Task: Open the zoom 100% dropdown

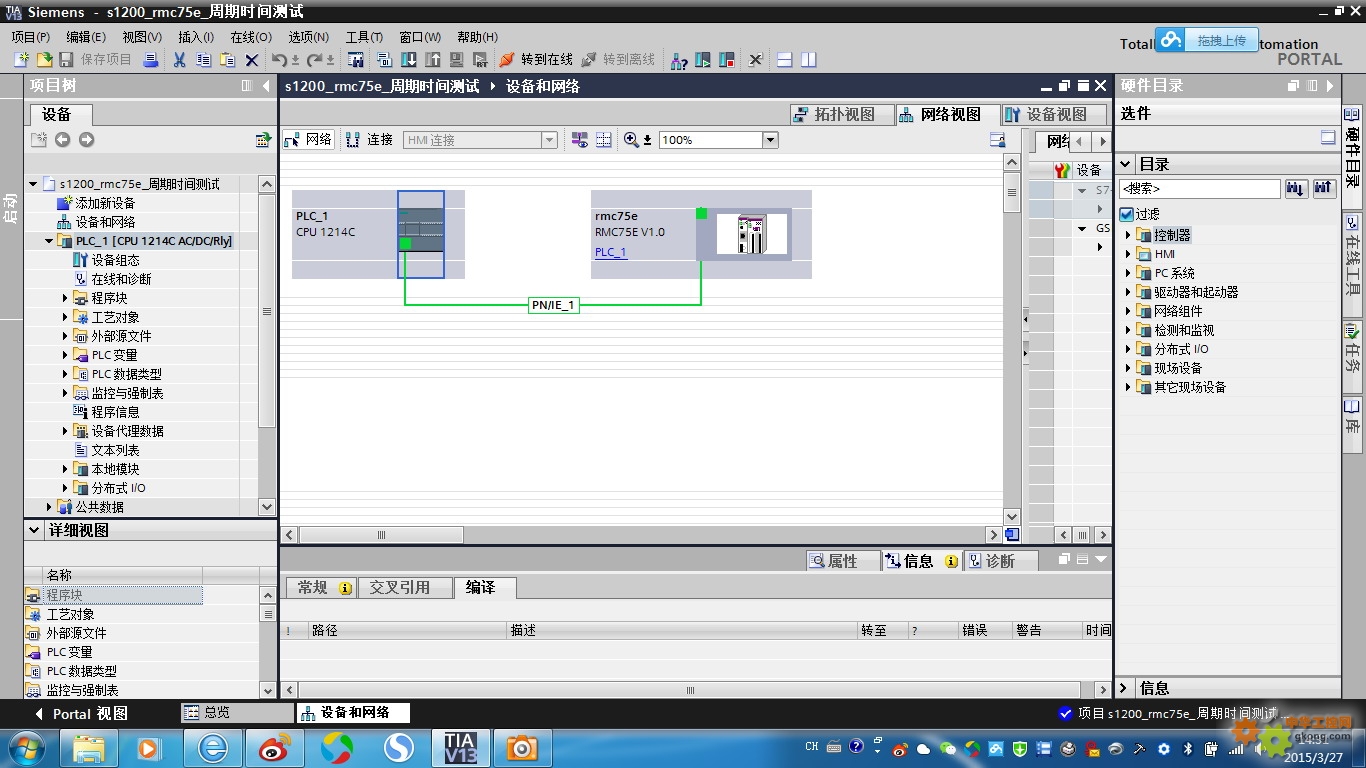Action: (771, 140)
